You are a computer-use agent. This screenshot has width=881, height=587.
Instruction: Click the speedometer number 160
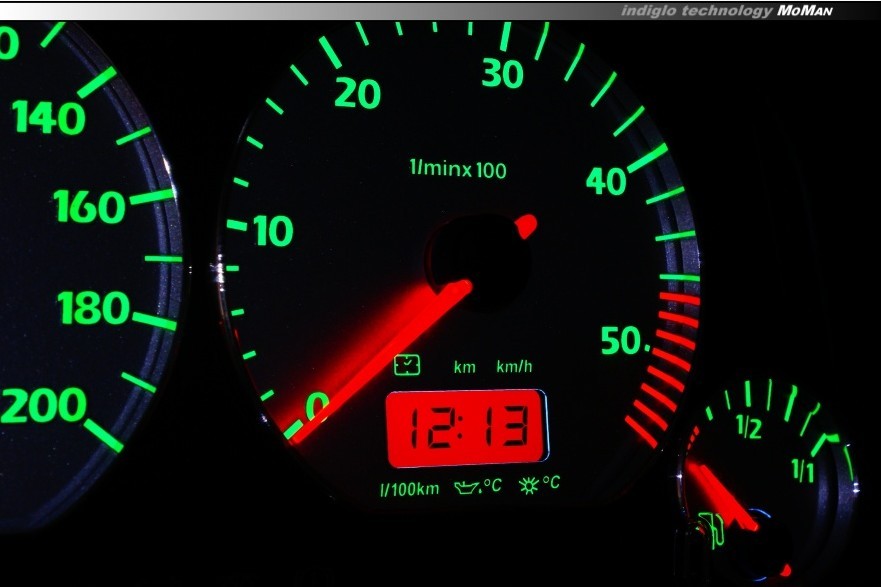[89, 206]
